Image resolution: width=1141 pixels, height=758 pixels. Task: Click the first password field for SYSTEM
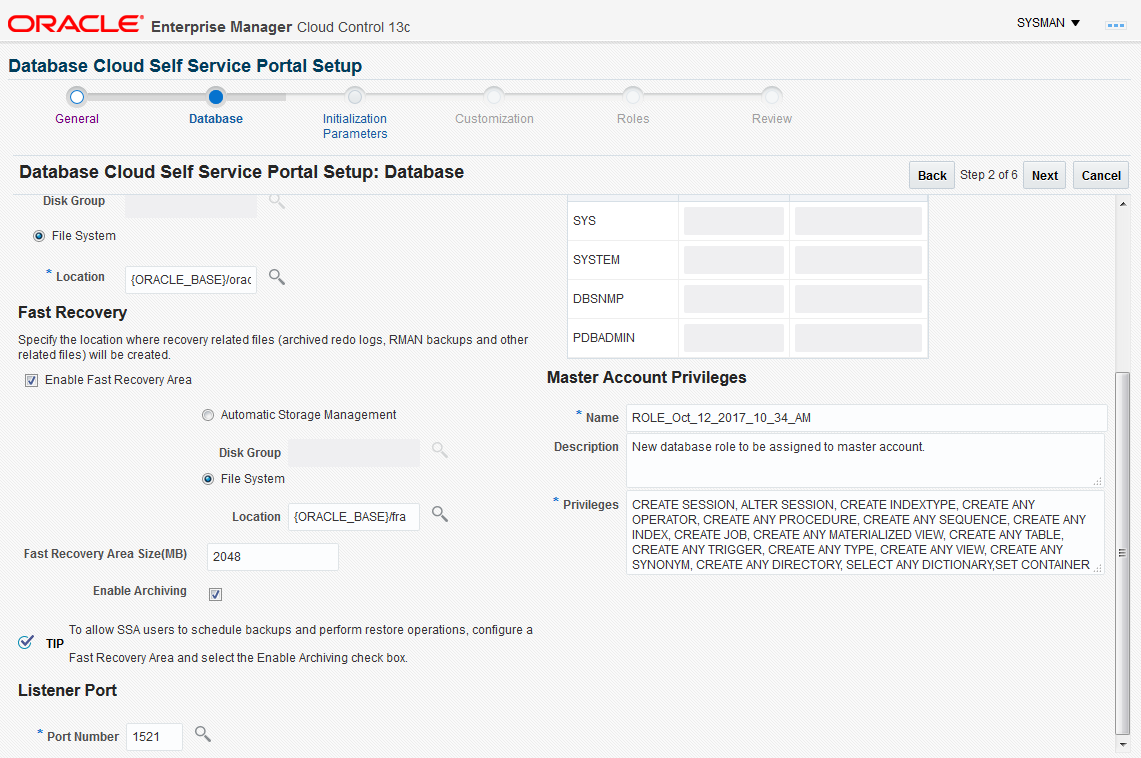point(734,260)
